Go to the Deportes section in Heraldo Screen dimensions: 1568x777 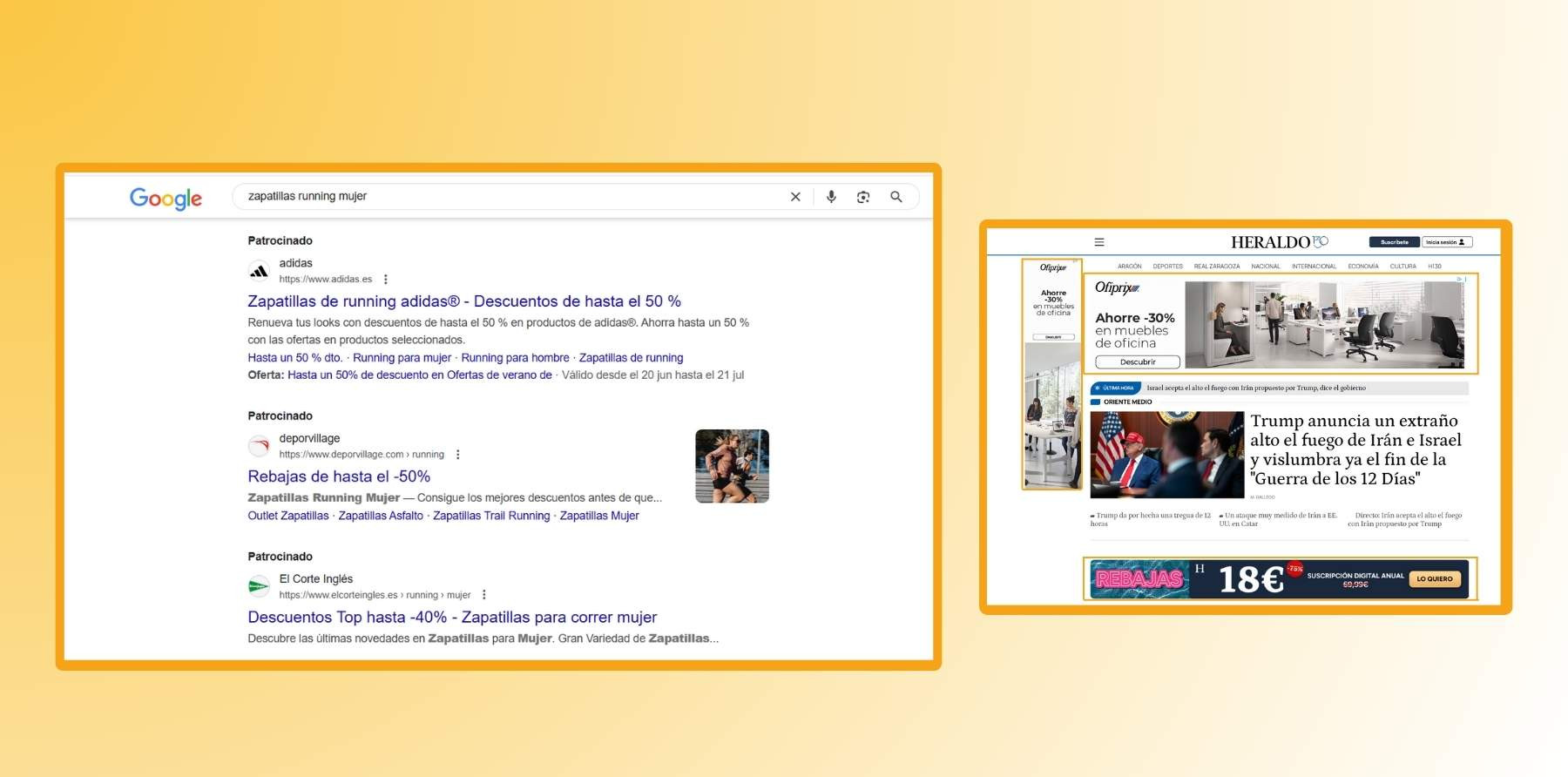pyautogui.click(x=1167, y=267)
